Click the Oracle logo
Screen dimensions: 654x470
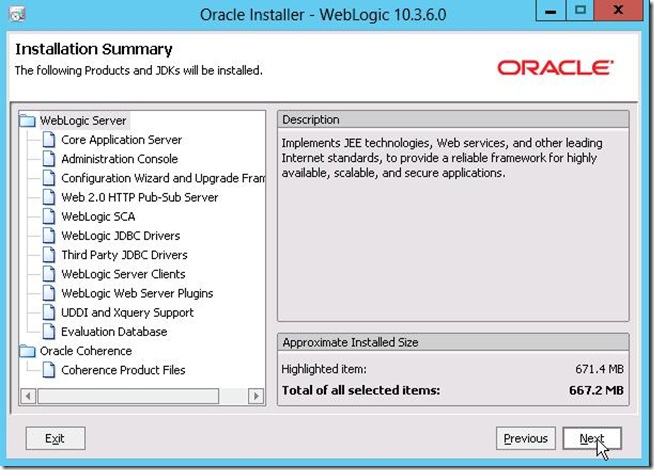(555, 68)
